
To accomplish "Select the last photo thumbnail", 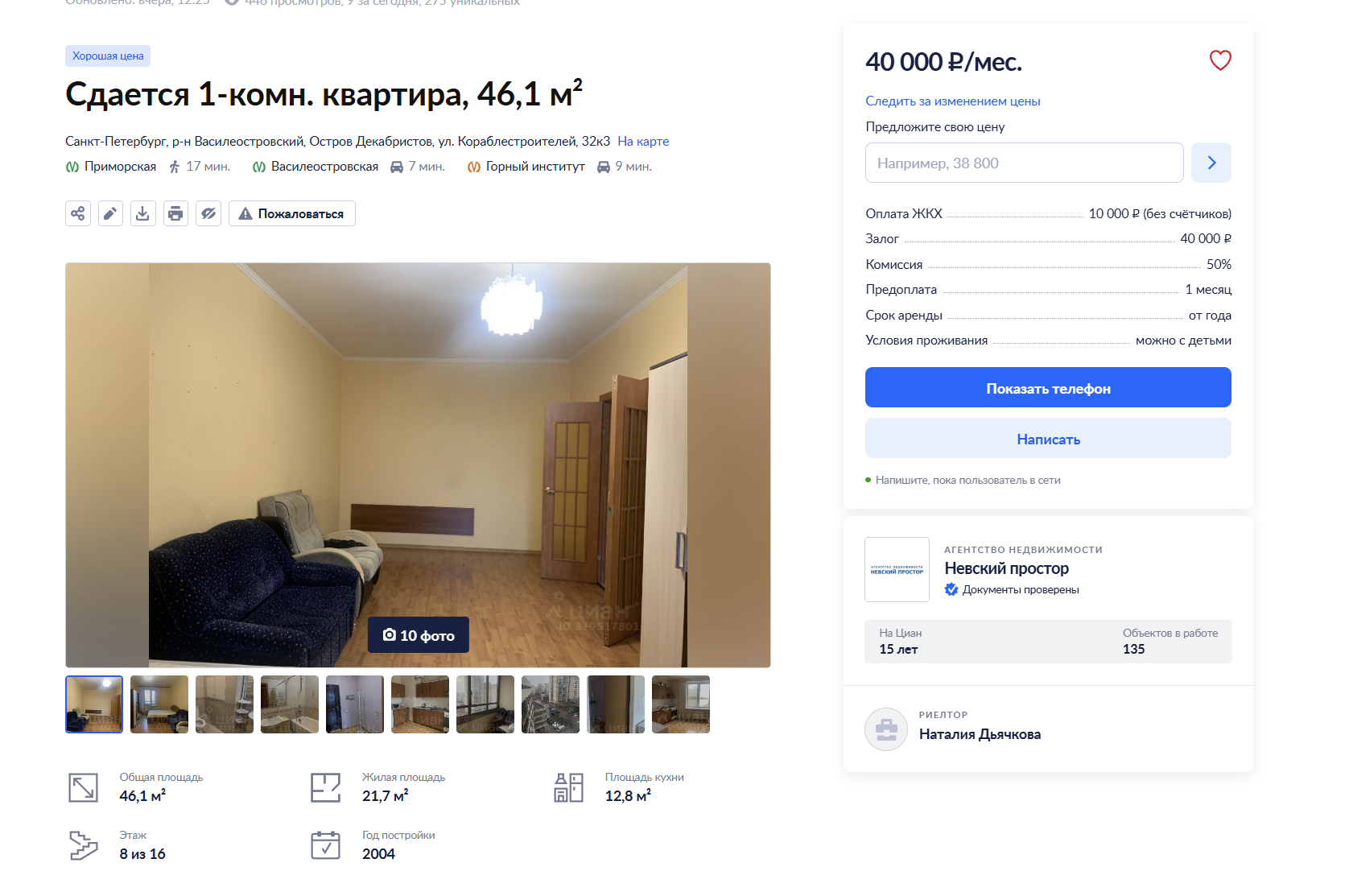I will [681, 704].
